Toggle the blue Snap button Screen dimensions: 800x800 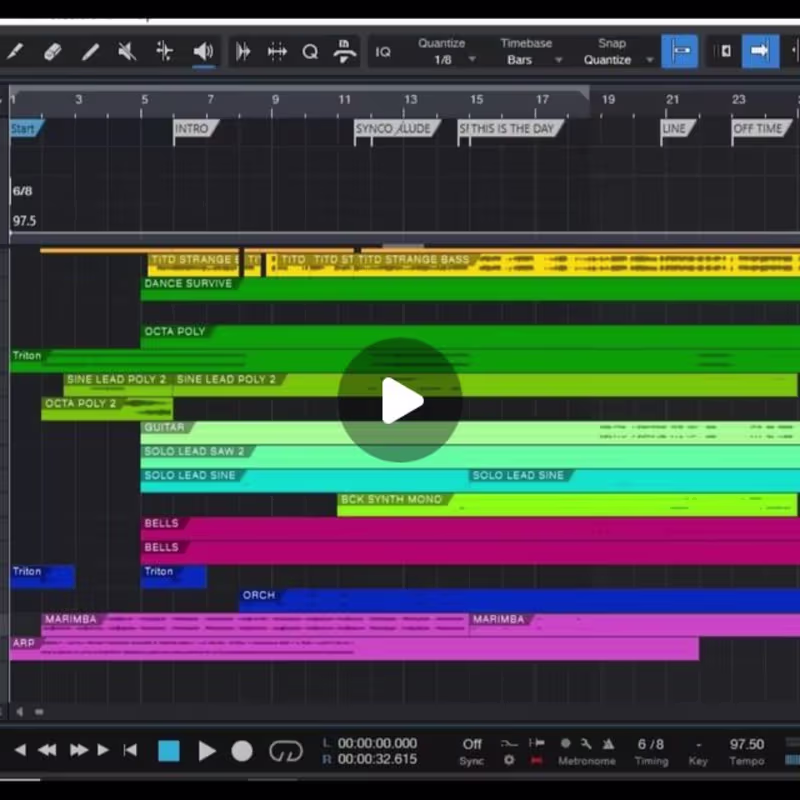coord(680,51)
